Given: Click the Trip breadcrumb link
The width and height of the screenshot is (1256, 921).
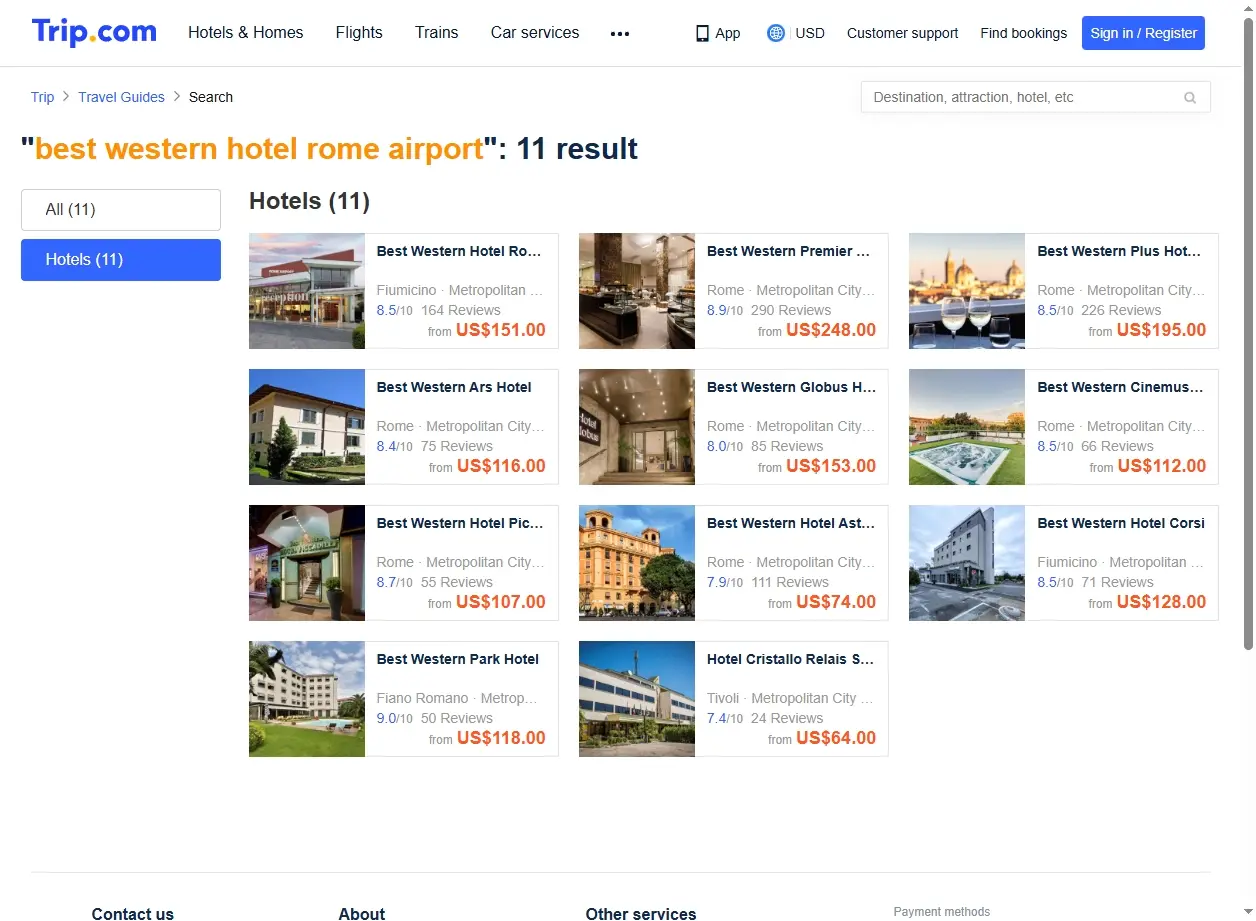Looking at the screenshot, I should [42, 97].
